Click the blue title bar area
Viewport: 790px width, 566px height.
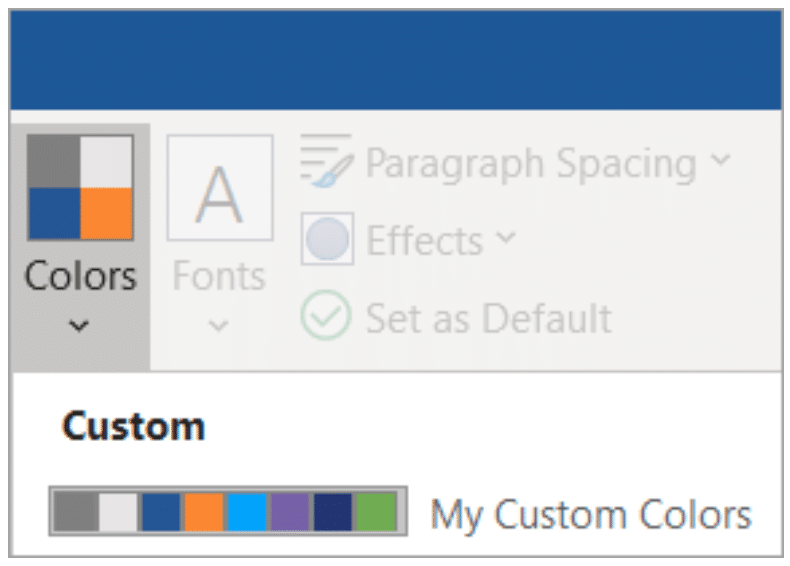click(396, 59)
